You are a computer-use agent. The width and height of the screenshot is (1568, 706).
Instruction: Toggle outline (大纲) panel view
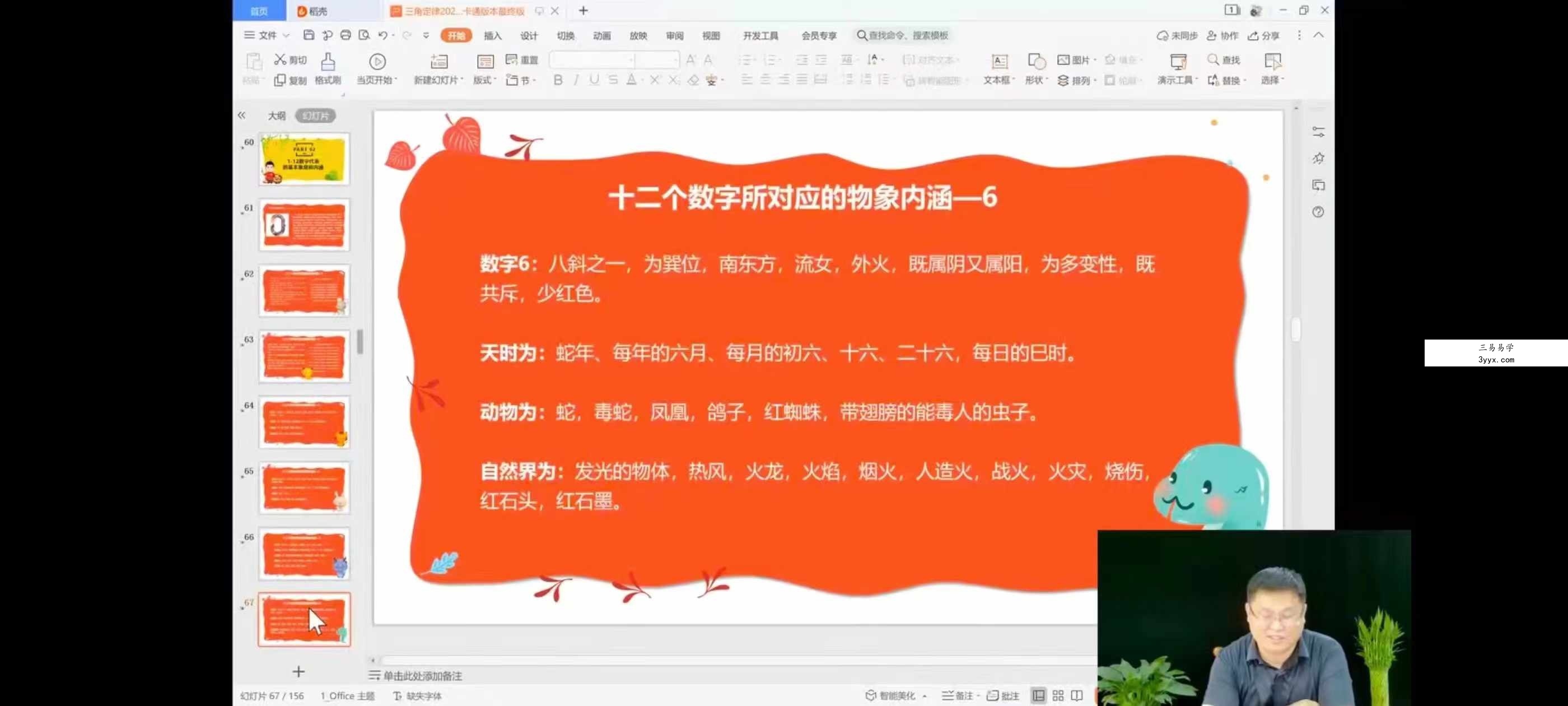click(x=277, y=115)
